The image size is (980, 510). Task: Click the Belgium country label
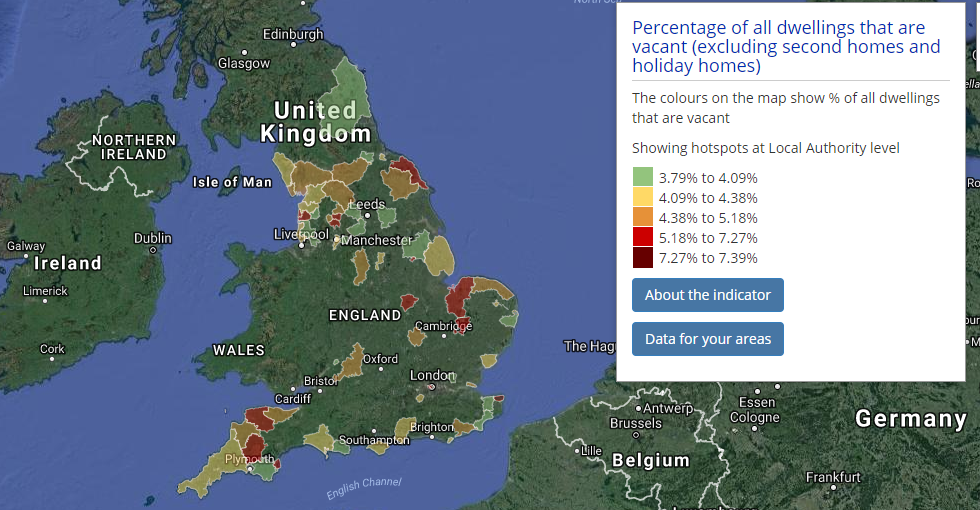pyautogui.click(x=651, y=461)
